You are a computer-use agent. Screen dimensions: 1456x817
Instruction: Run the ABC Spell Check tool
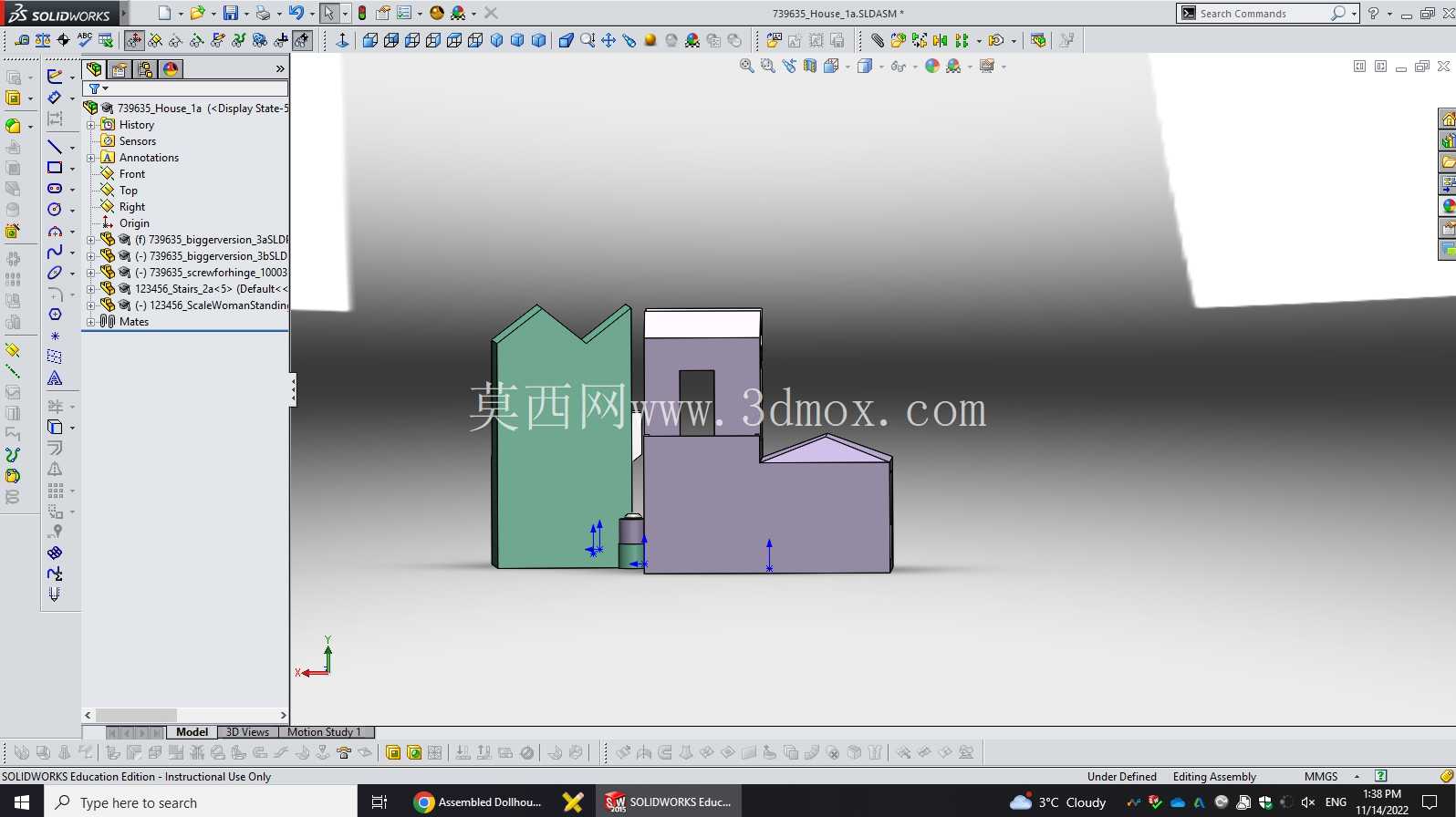(x=85, y=39)
